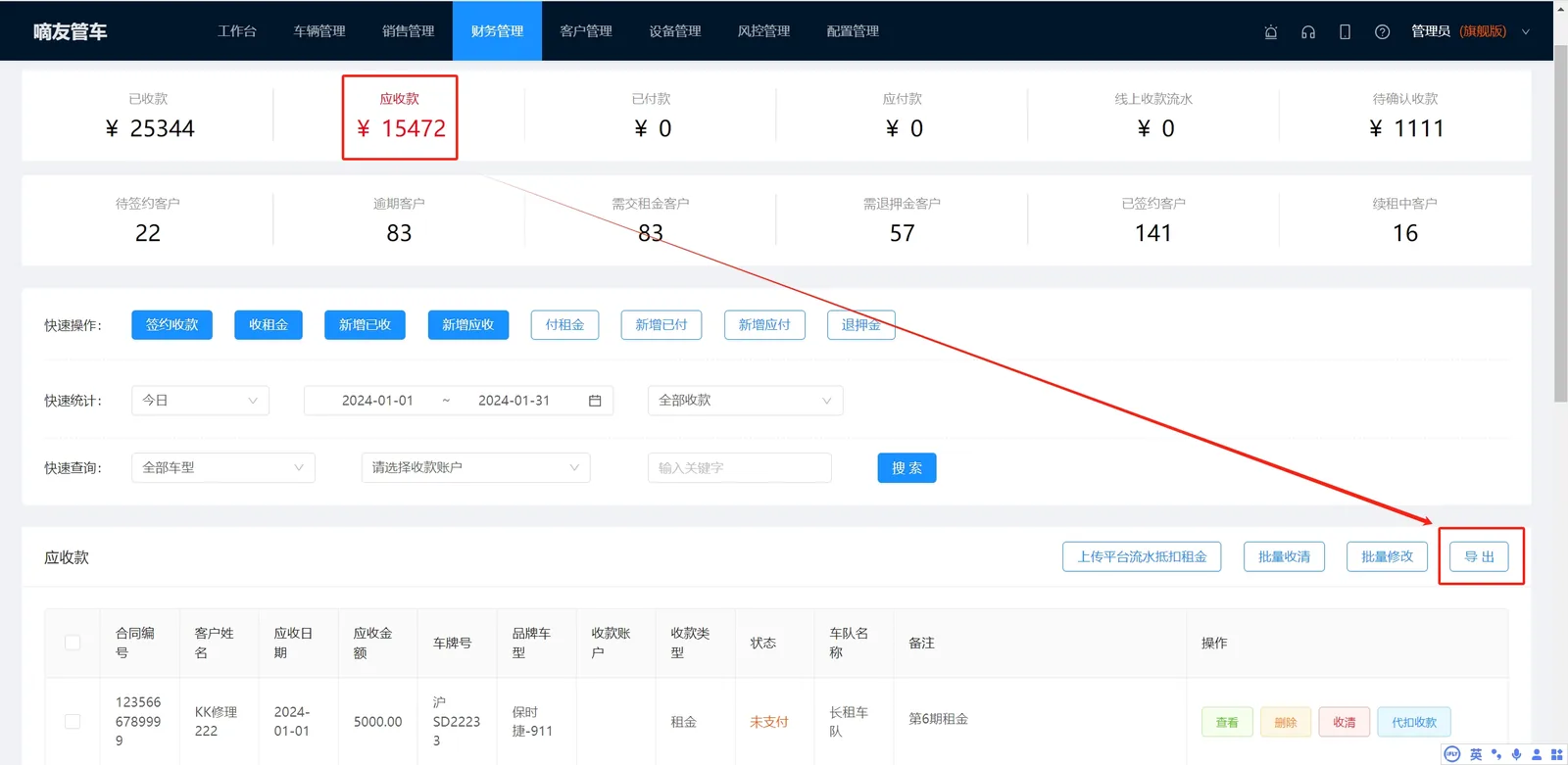Open the input method toolbox grid icon
This screenshot has width=1568, height=765.
tap(1556, 754)
